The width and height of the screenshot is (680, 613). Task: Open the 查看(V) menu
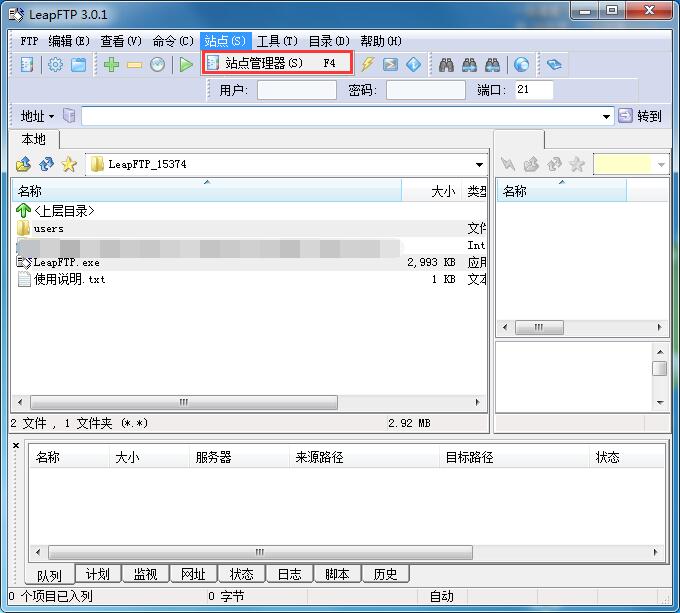tap(121, 41)
